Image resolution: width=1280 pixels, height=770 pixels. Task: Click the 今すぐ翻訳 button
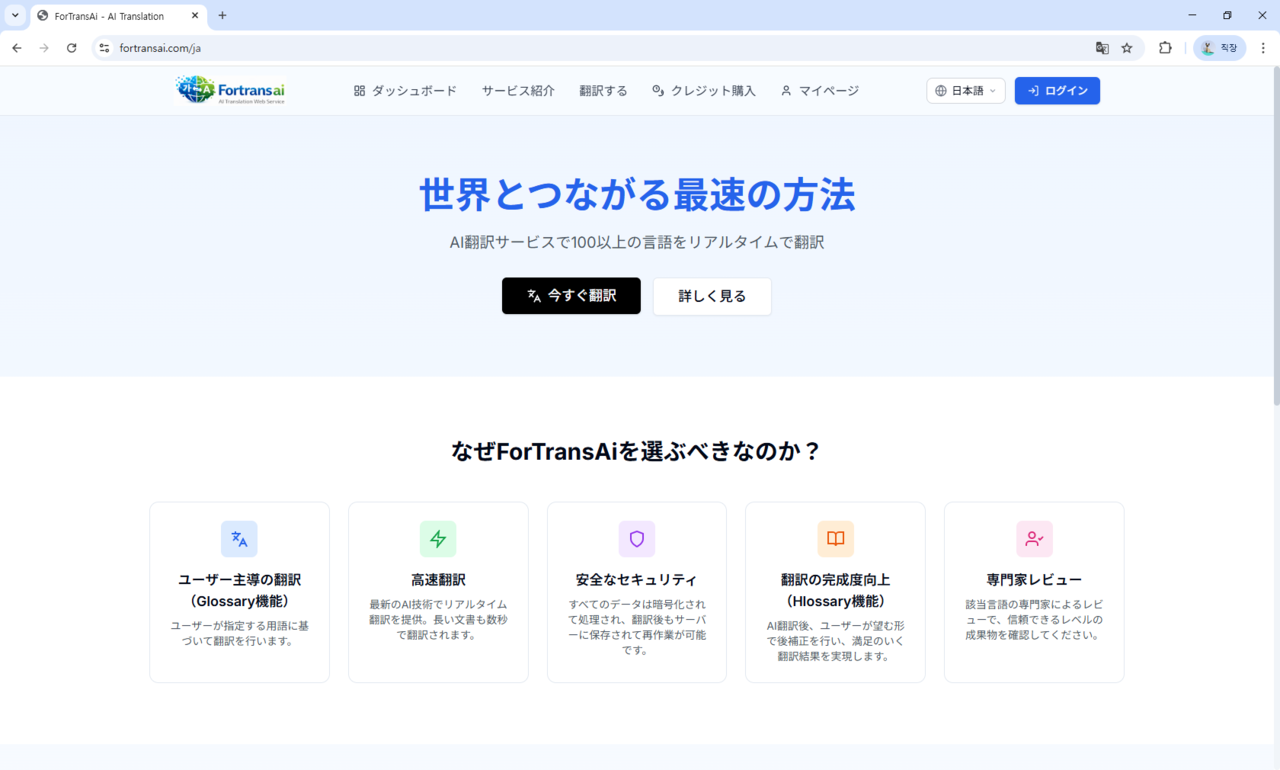571,296
